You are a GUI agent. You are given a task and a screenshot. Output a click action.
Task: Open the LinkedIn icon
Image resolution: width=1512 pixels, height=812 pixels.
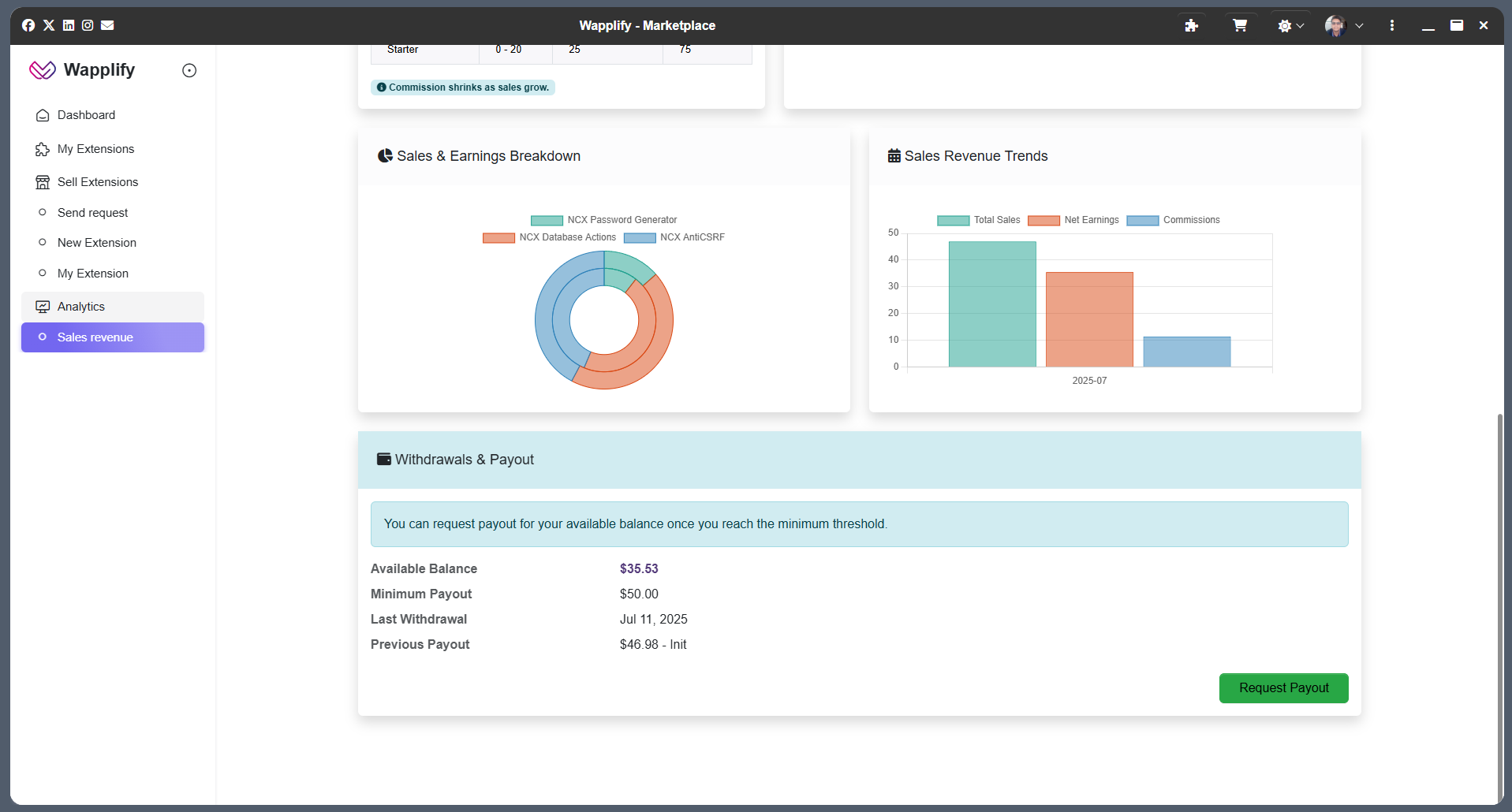(x=69, y=25)
